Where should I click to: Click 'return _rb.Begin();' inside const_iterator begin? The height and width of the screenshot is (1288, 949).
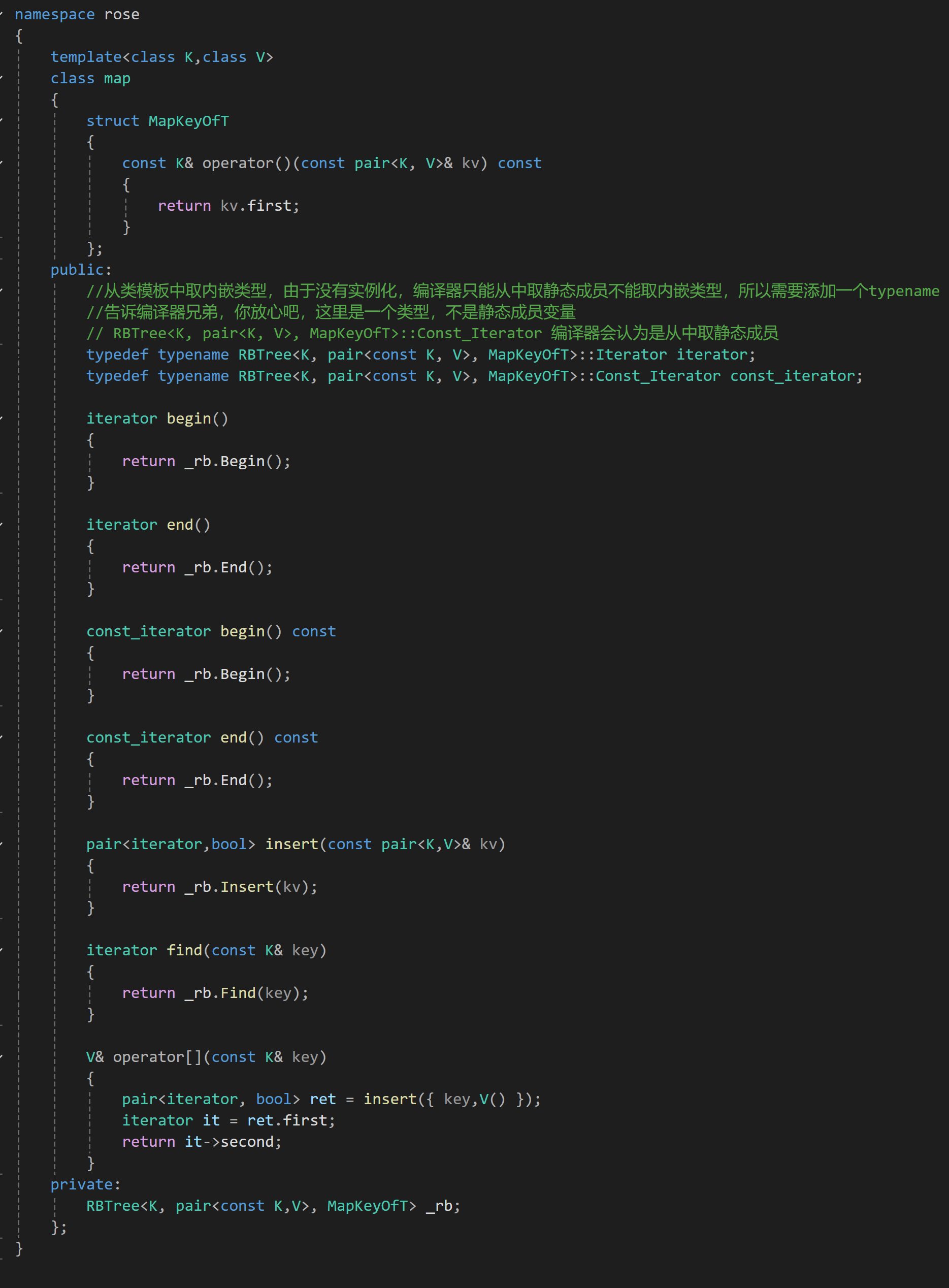(x=206, y=673)
